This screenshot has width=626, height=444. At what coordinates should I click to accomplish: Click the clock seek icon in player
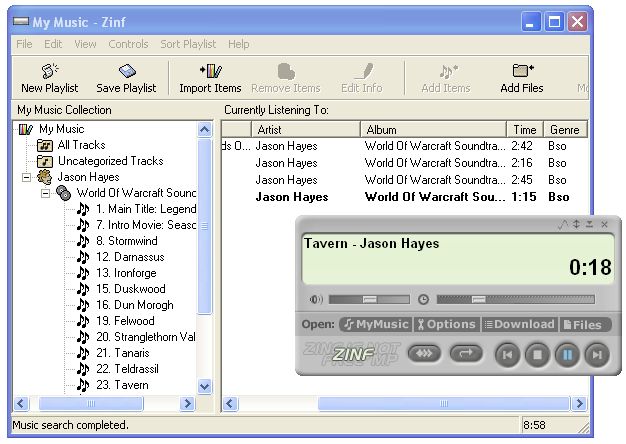(424, 299)
